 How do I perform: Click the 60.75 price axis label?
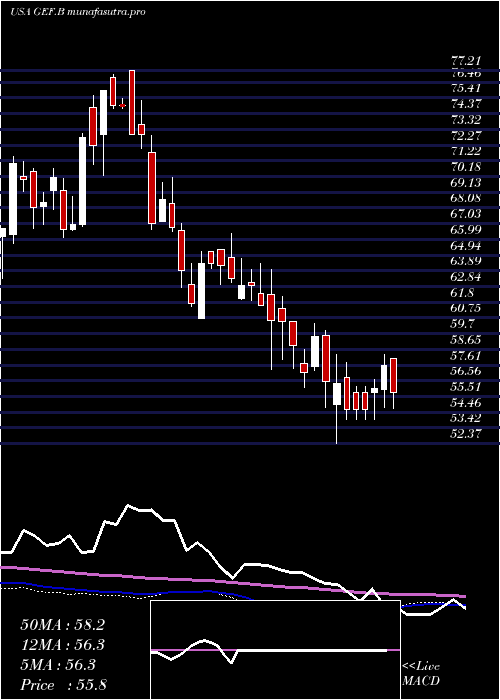[x=465, y=308]
